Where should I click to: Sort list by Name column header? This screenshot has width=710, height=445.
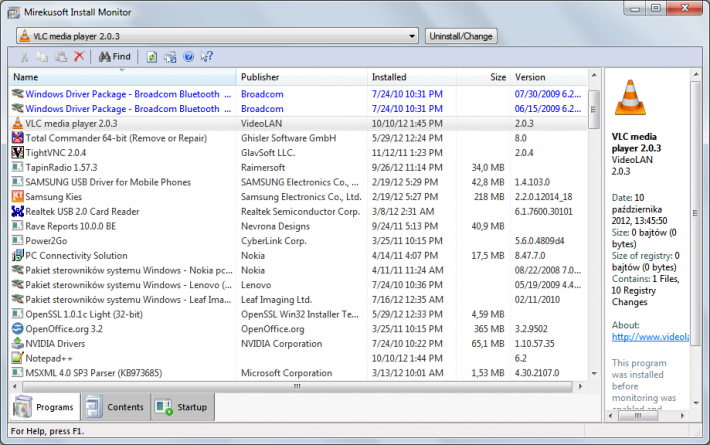pyautogui.click(x=122, y=77)
